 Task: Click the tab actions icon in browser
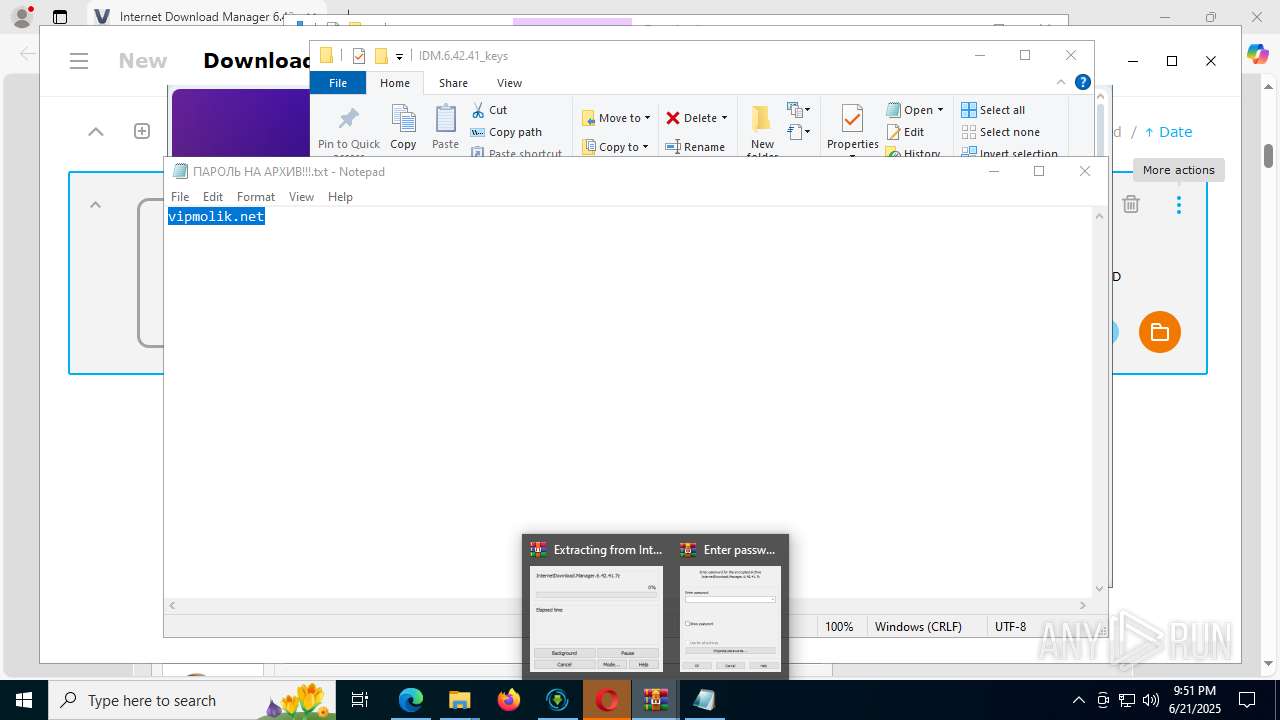point(60,17)
